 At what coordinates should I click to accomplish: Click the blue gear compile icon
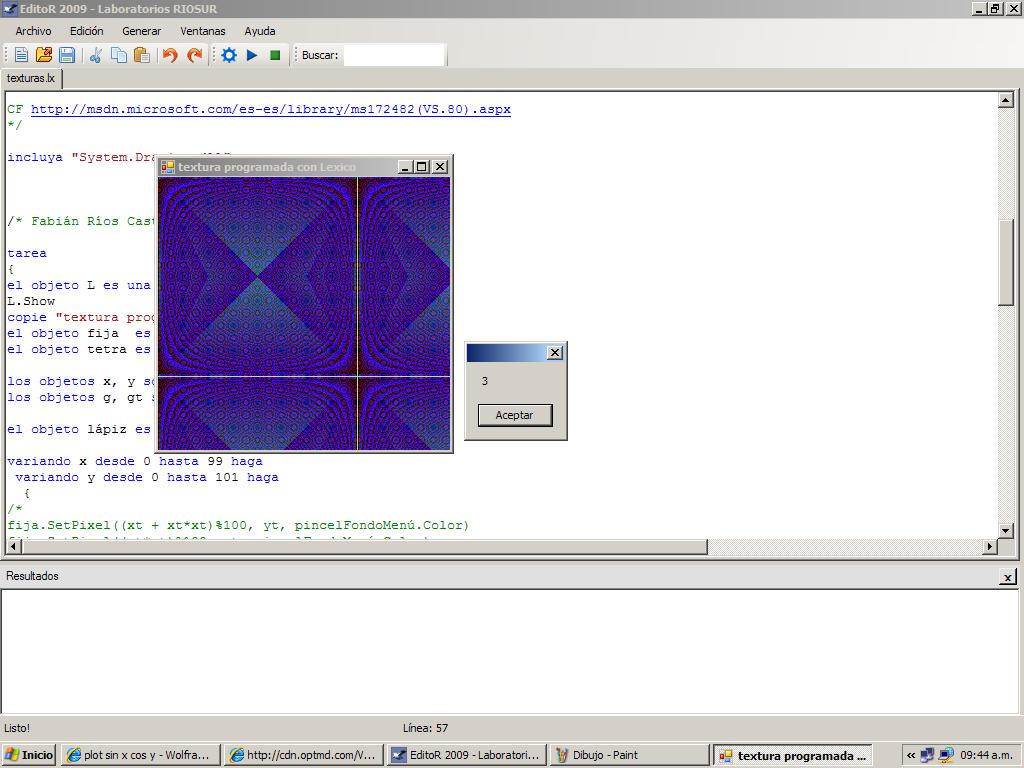pyautogui.click(x=229, y=55)
